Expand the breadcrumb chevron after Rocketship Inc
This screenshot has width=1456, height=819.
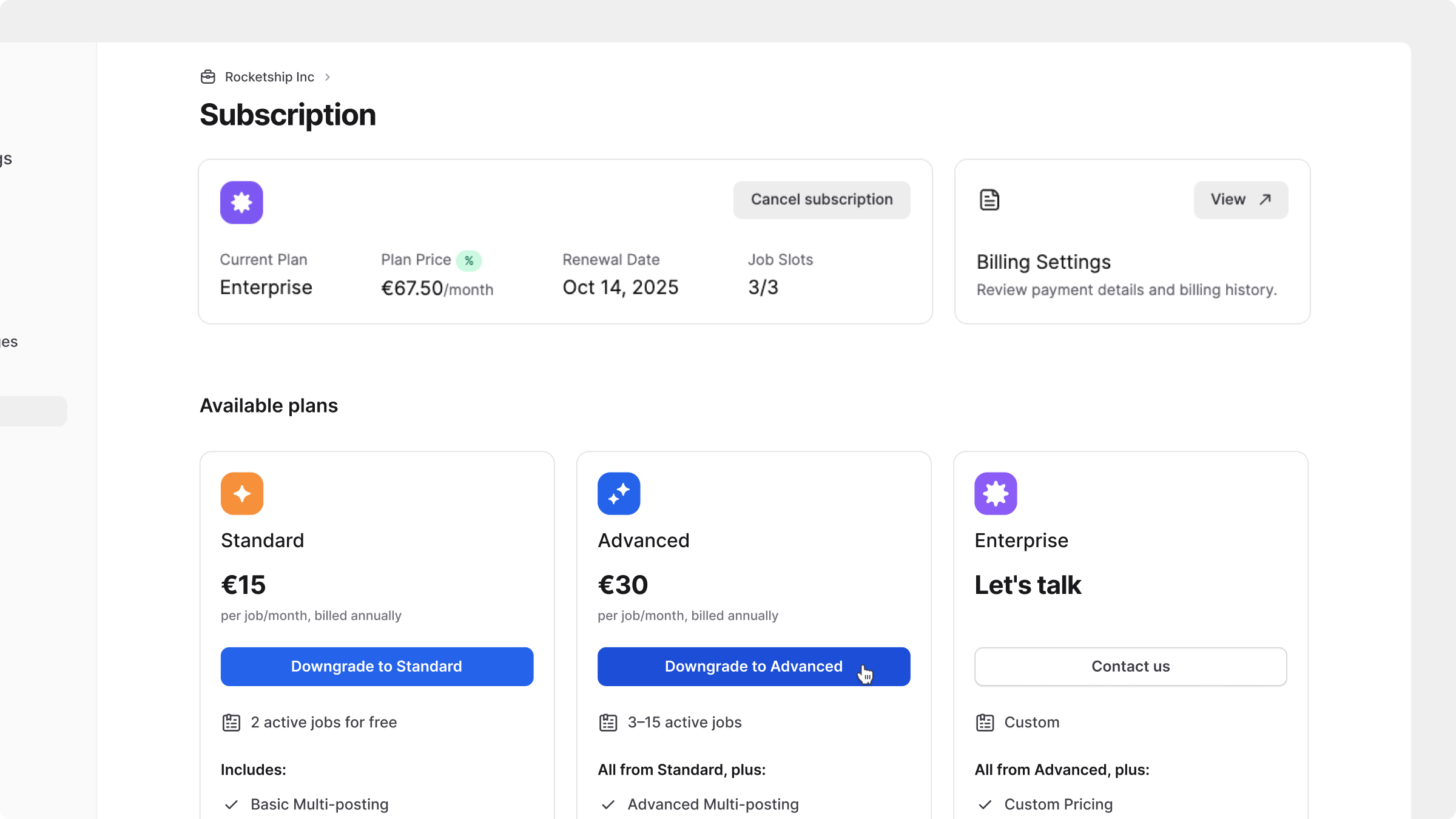pos(328,77)
